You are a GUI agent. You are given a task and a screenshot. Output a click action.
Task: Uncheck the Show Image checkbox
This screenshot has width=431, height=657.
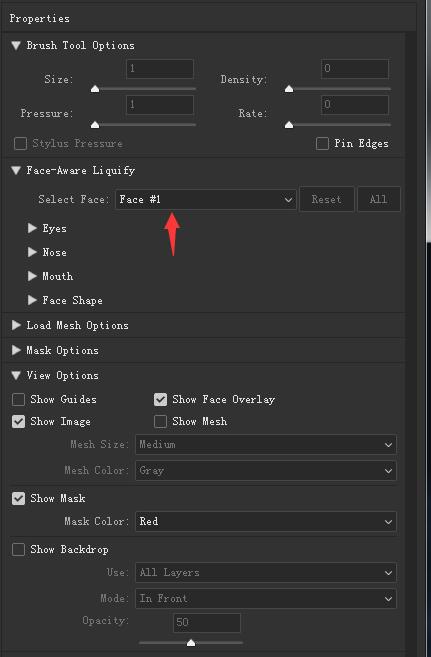coord(18,422)
